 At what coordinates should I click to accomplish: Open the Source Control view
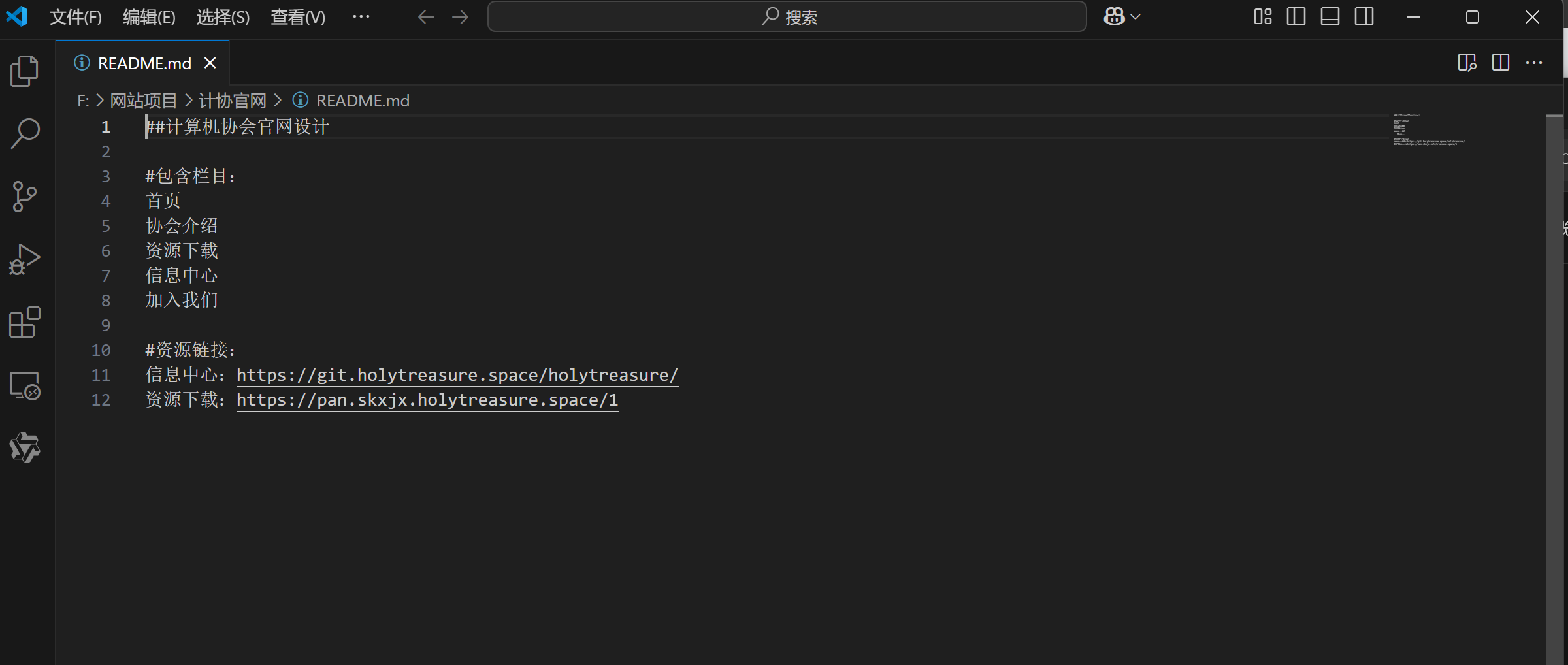[x=25, y=196]
